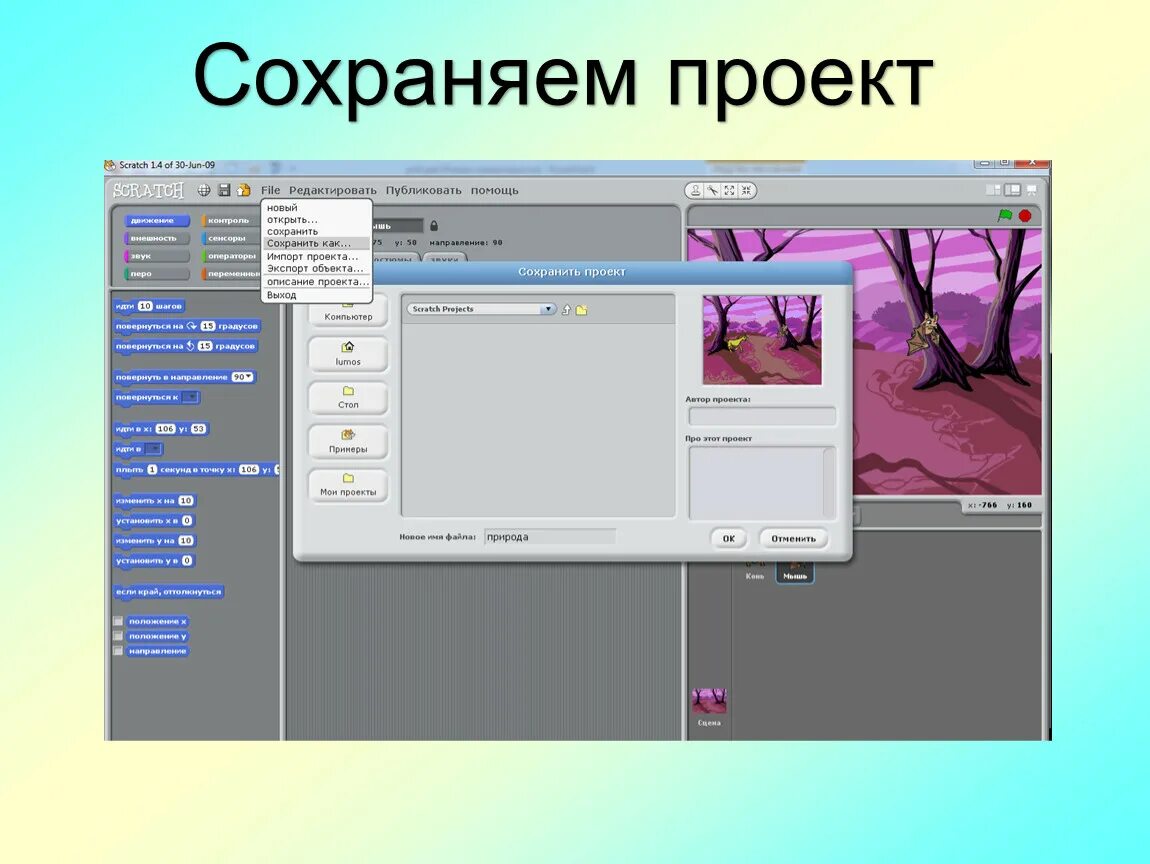1150x864 pixels.
Task: Choose описание проекта... menu entry
Action: [317, 282]
